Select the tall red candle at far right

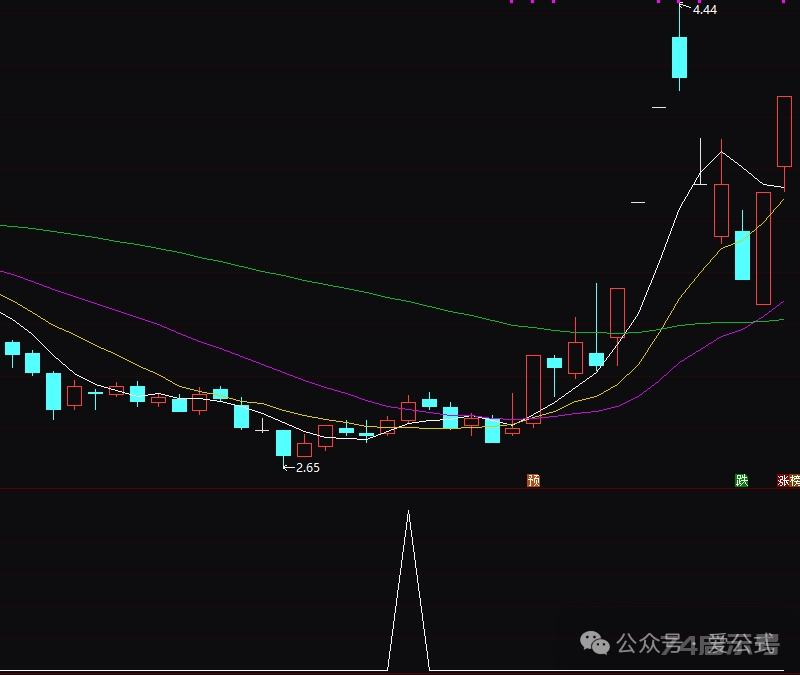(x=784, y=131)
